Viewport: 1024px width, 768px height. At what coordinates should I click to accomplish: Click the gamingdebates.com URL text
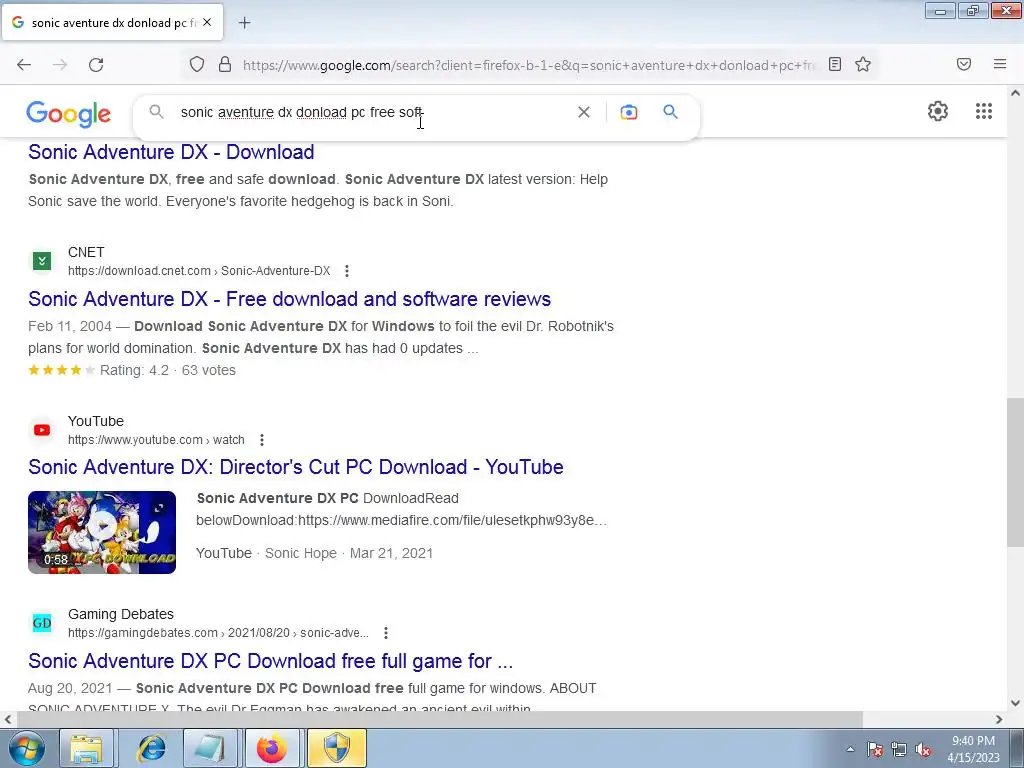tap(218, 633)
